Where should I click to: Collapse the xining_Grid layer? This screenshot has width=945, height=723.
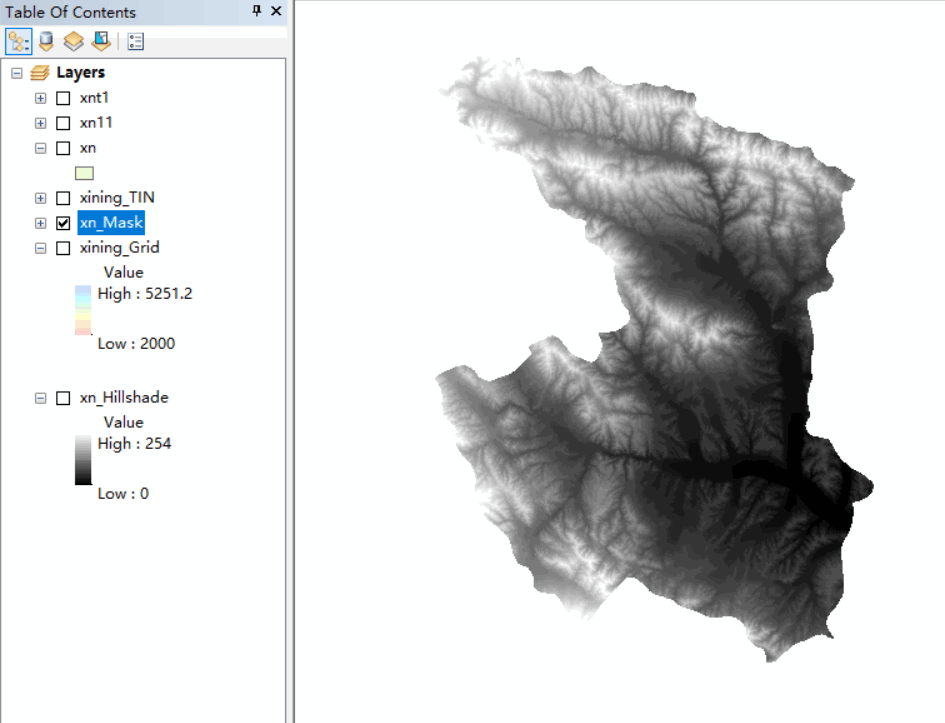(x=40, y=248)
